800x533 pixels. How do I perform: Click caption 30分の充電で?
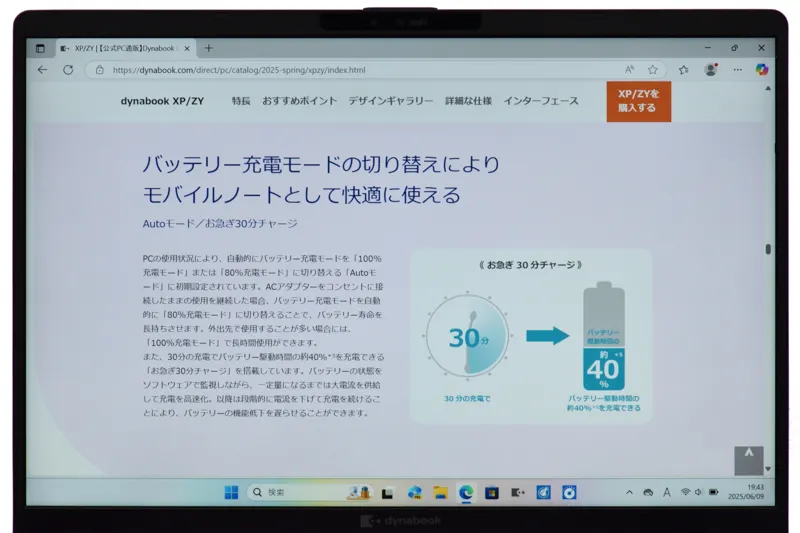pyautogui.click(x=467, y=398)
